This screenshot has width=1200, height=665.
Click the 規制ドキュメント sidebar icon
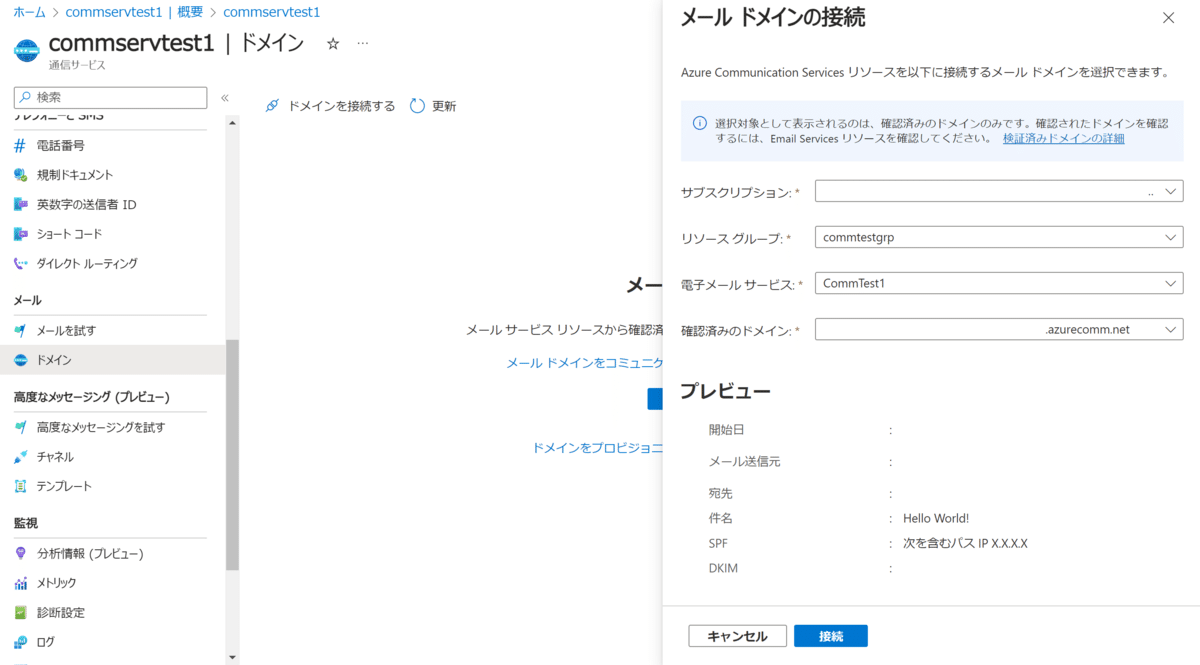[x=20, y=175]
